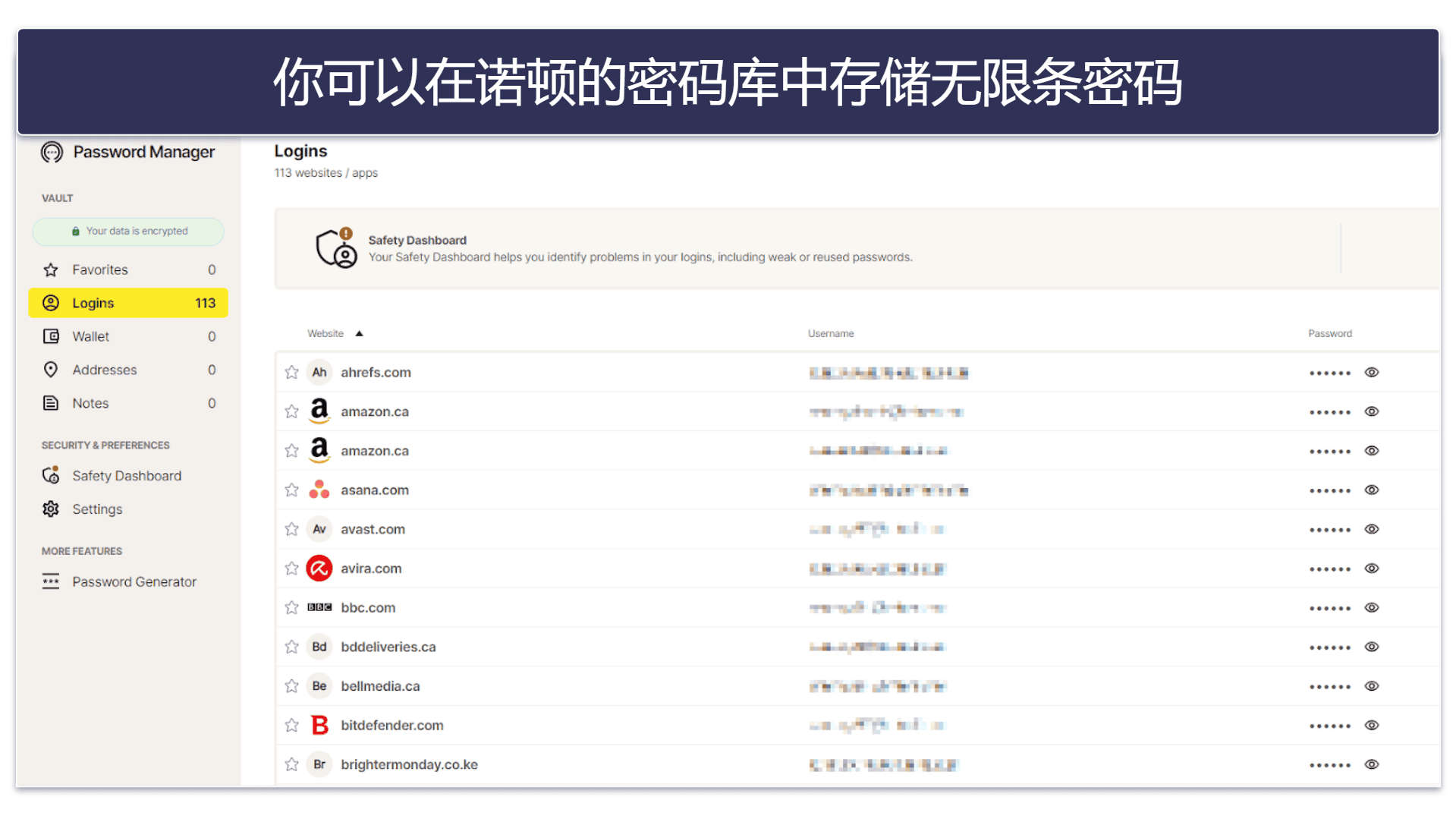Click the asana.com site logo
The height and width of the screenshot is (819, 1456).
[319, 490]
